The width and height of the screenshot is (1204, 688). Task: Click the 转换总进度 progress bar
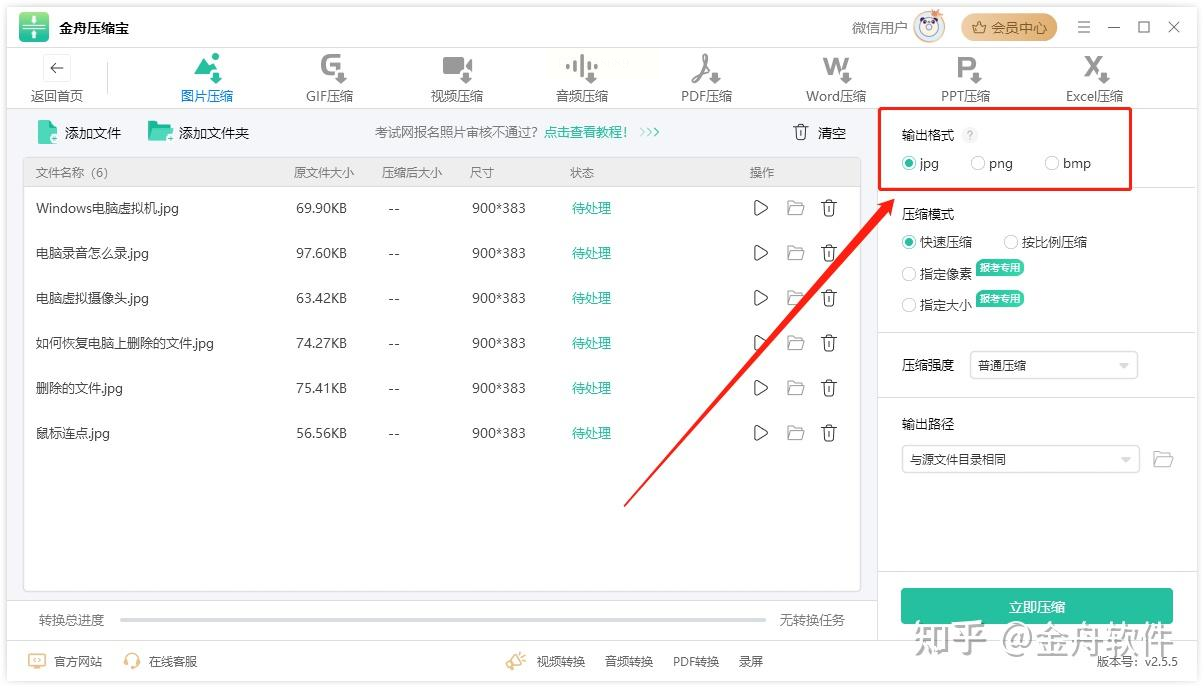442,620
